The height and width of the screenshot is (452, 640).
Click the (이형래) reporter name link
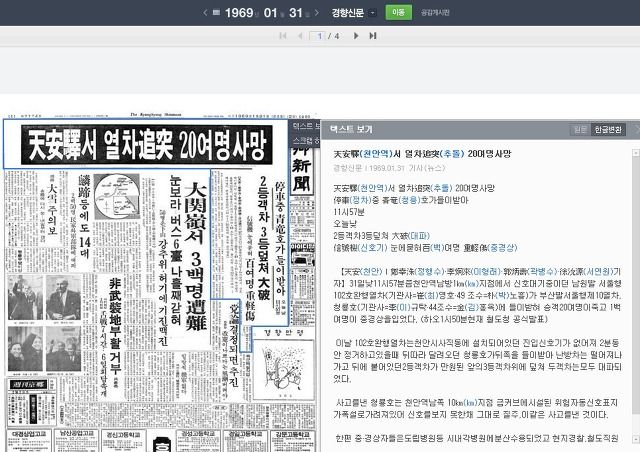pyautogui.click(x=486, y=272)
